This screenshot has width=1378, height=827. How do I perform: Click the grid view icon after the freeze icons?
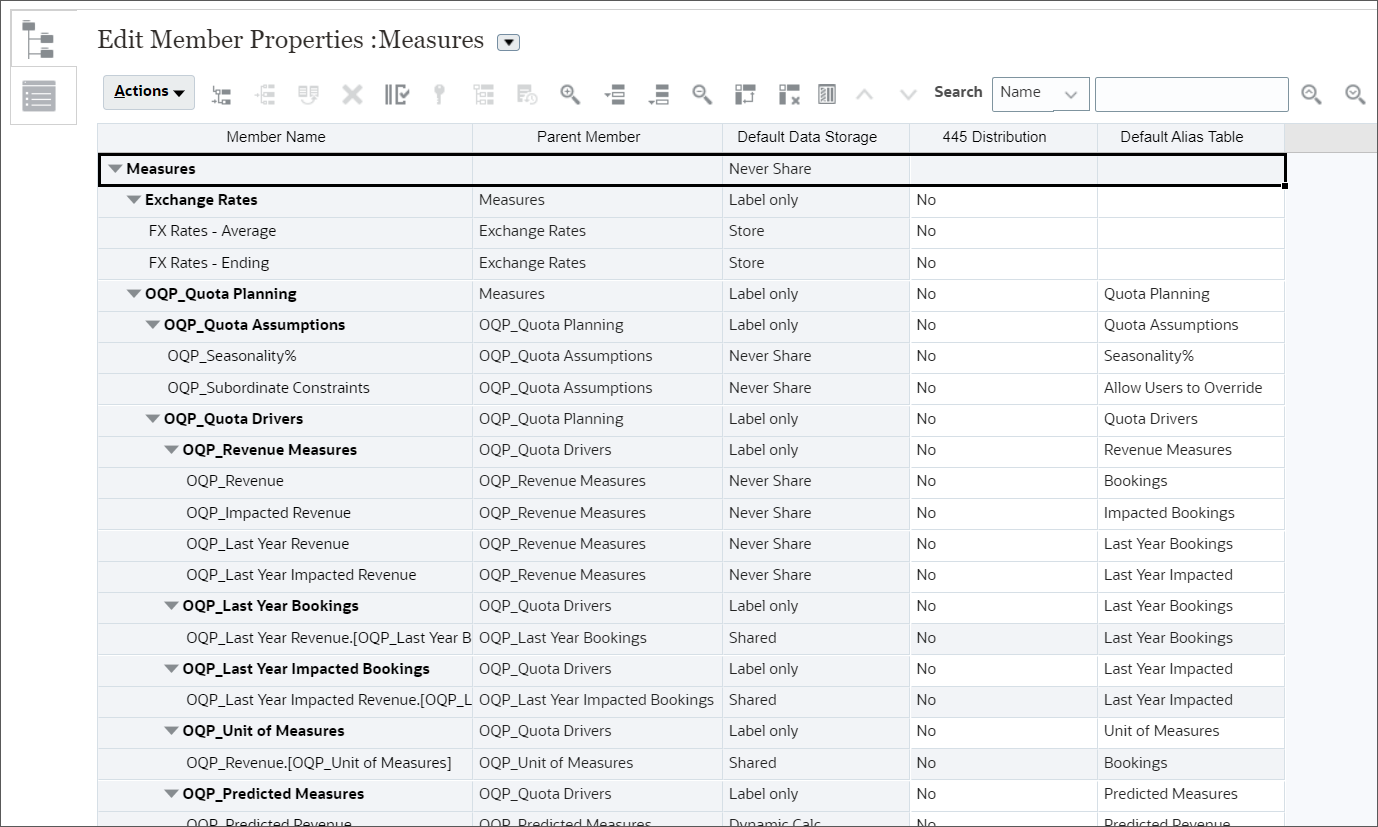click(827, 94)
